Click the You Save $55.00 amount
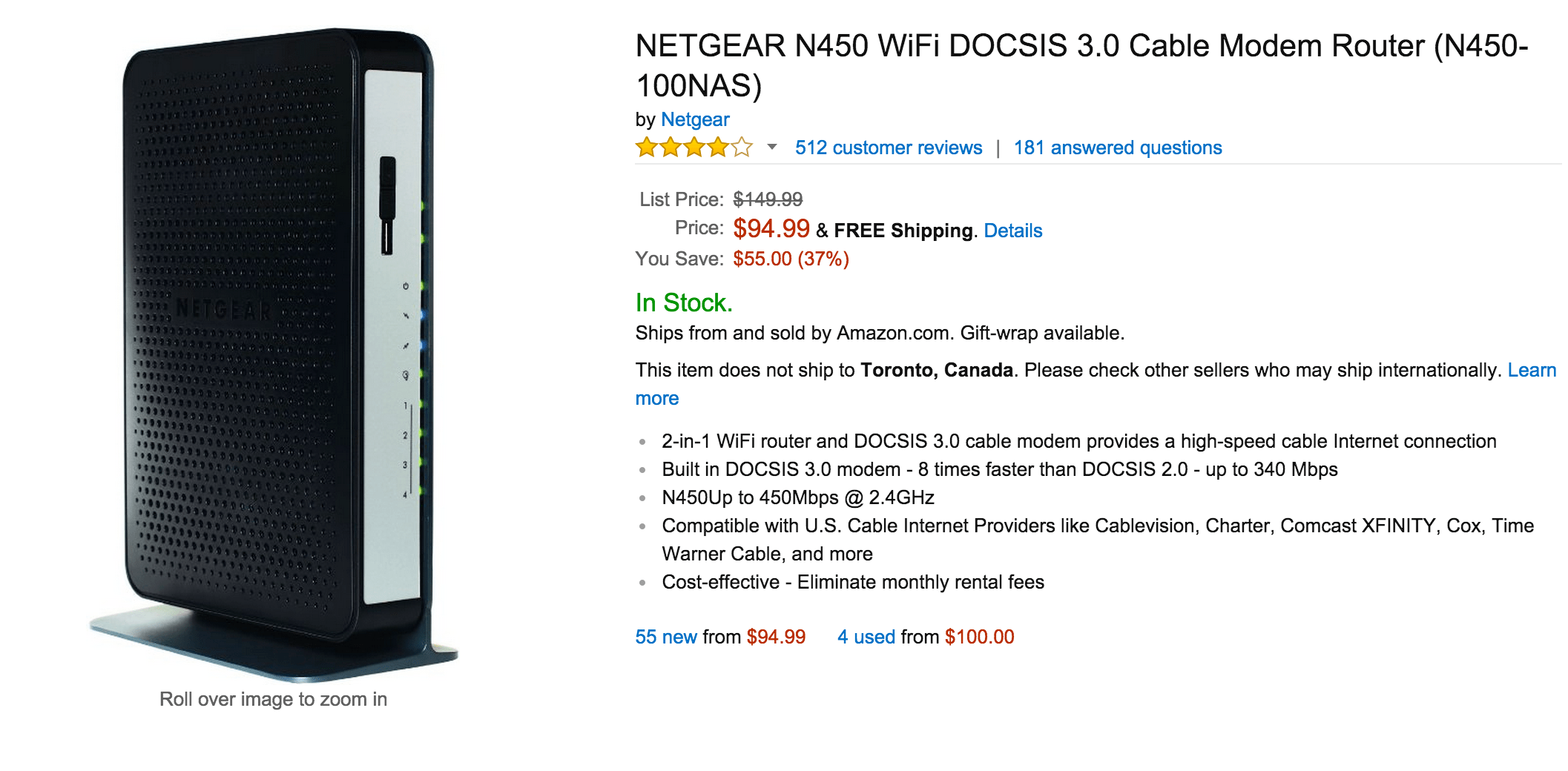 pos(790,259)
